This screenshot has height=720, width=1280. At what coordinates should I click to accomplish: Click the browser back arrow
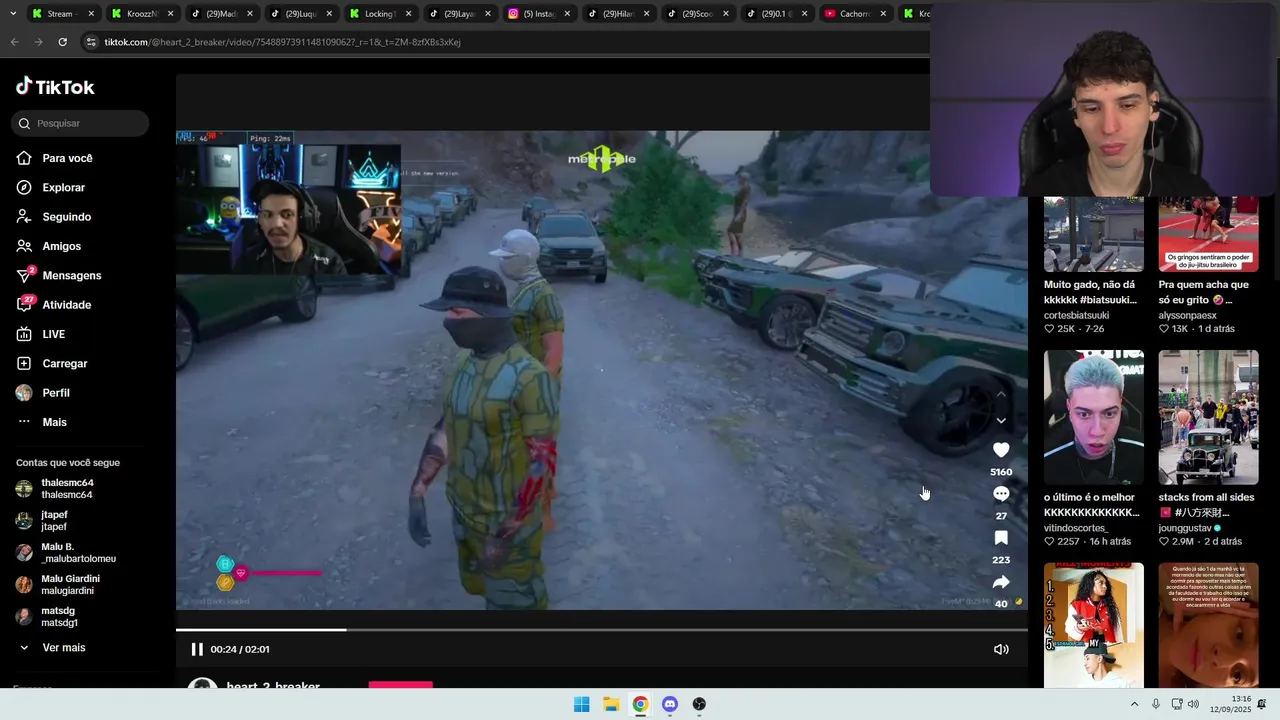pos(14,42)
